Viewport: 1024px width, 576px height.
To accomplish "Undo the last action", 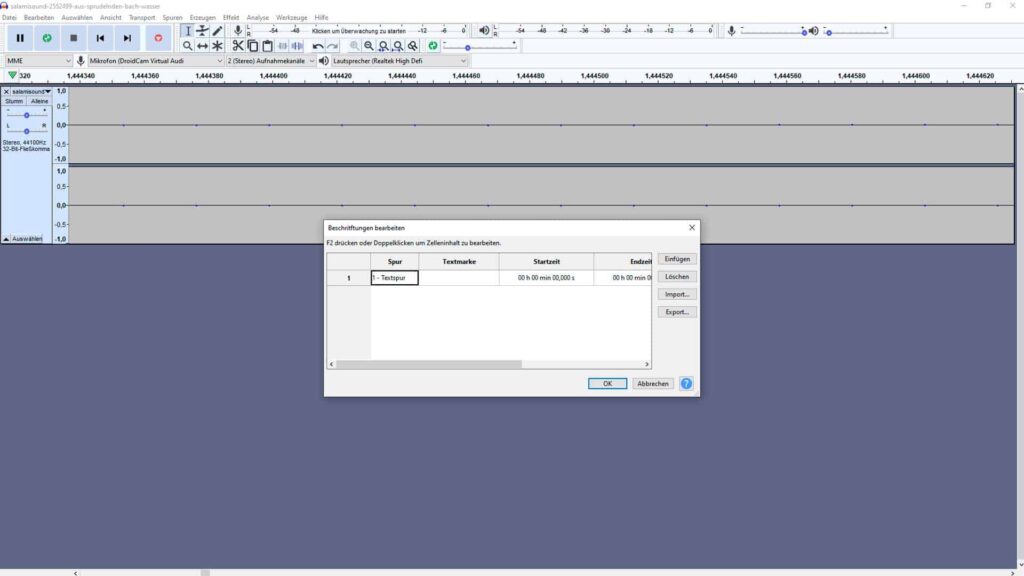I will [x=318, y=46].
